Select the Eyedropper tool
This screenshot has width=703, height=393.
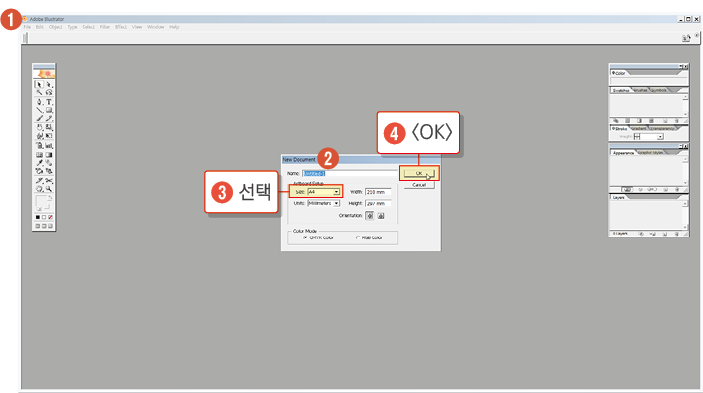click(x=39, y=163)
